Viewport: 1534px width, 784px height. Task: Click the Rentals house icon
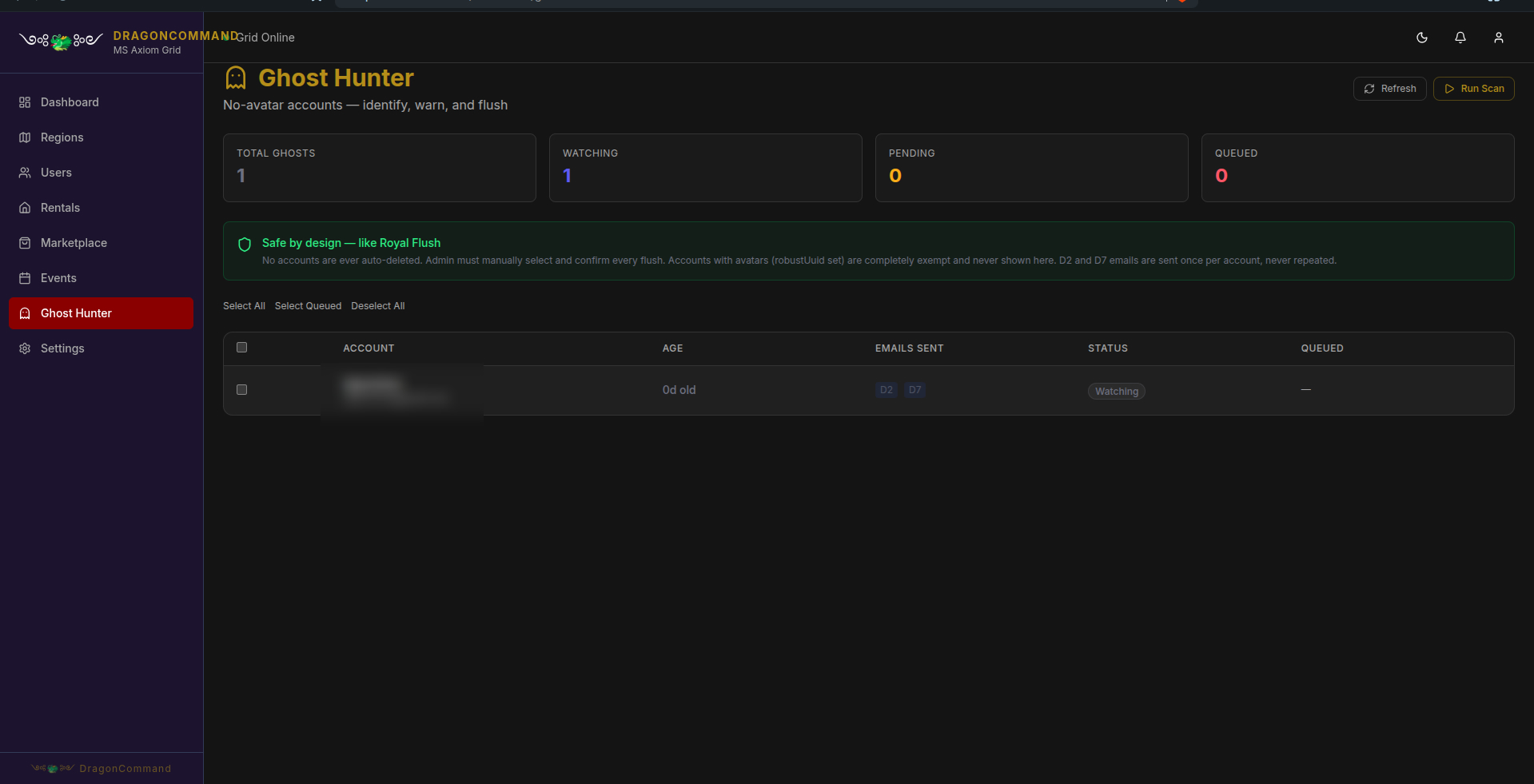[25, 208]
